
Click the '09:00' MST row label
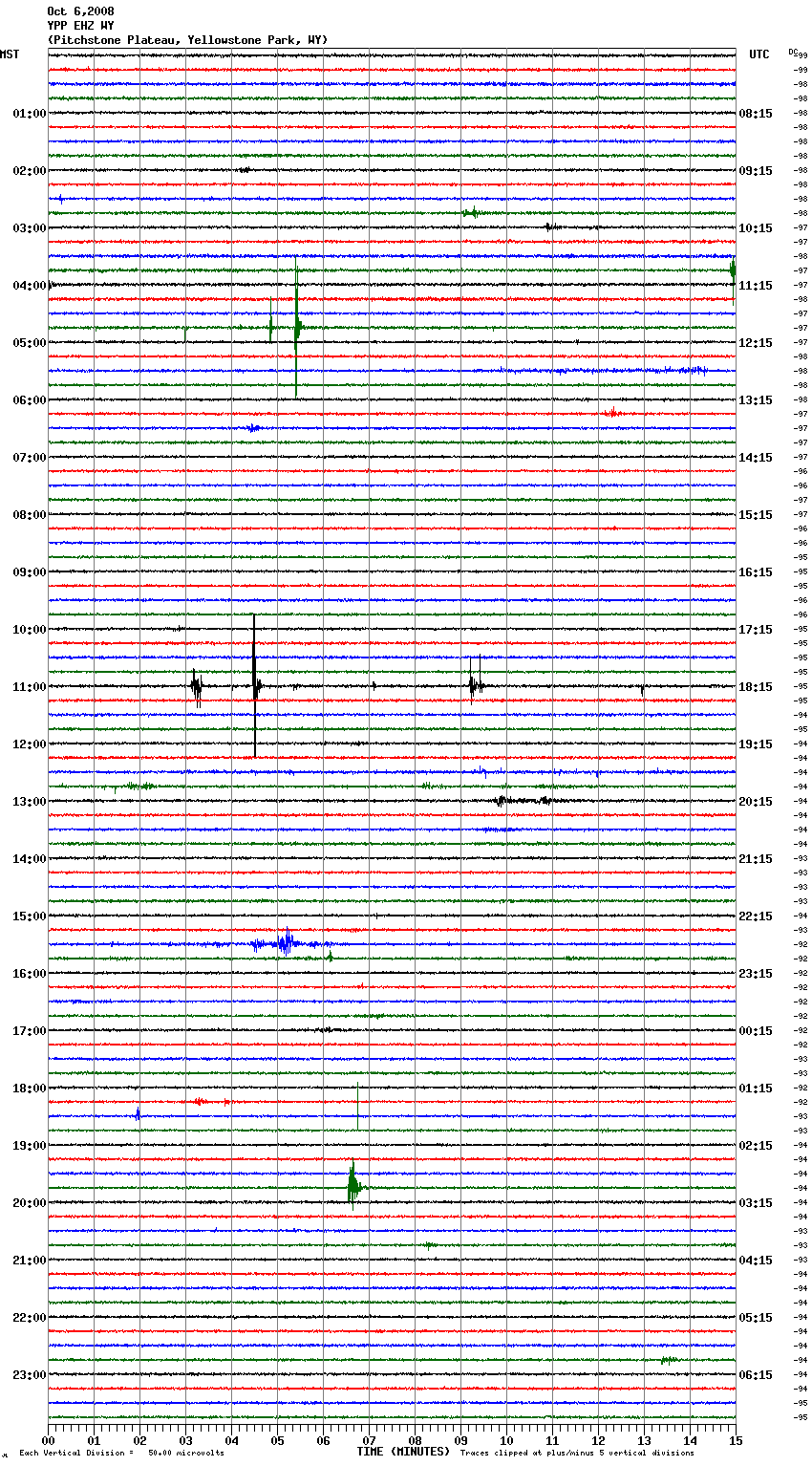tap(29, 572)
